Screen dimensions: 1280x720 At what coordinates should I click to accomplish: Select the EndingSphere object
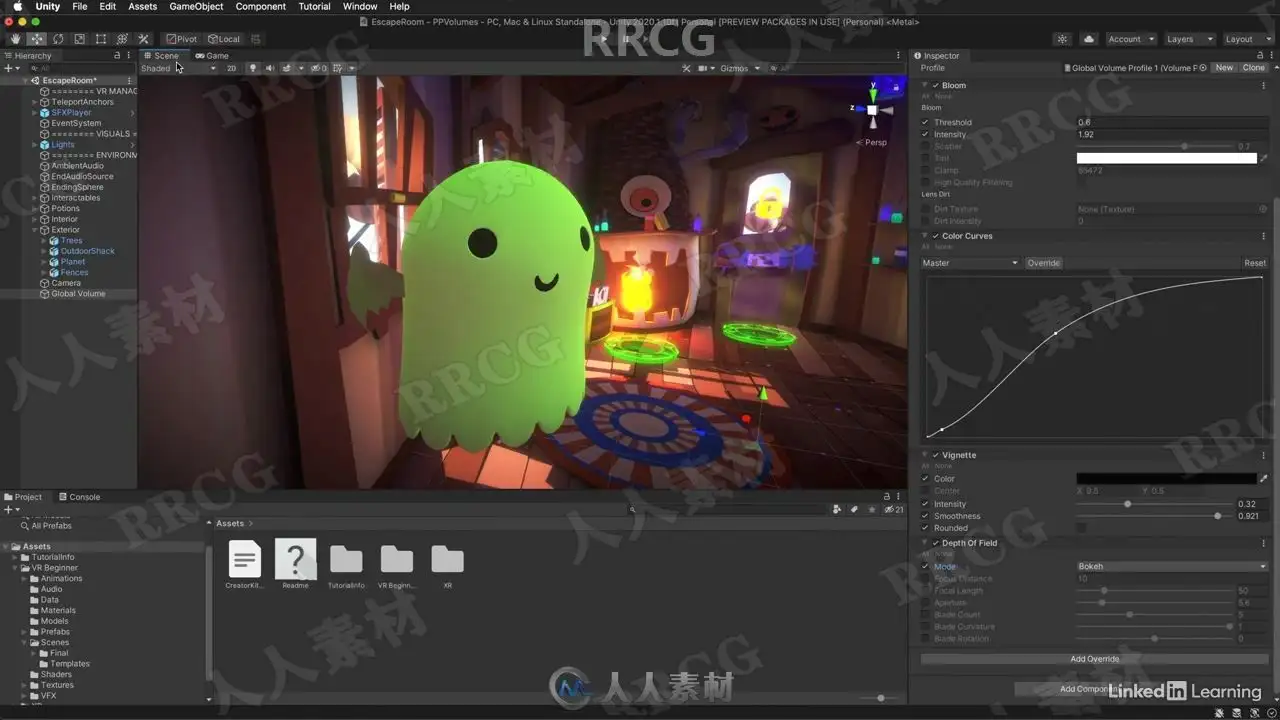point(77,187)
